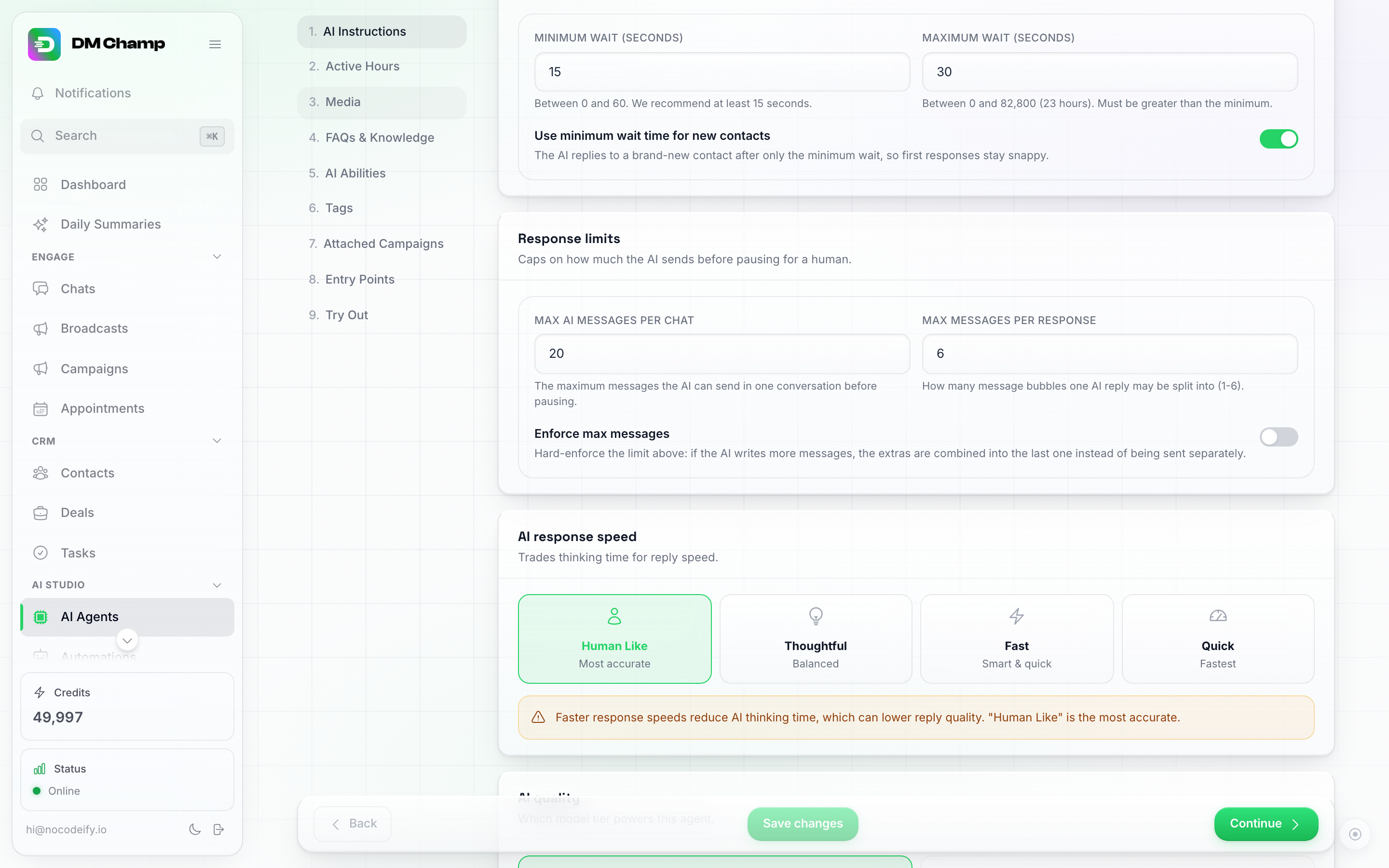Collapse the sidebar with the hamburger icon
The width and height of the screenshot is (1389, 868).
[215, 44]
